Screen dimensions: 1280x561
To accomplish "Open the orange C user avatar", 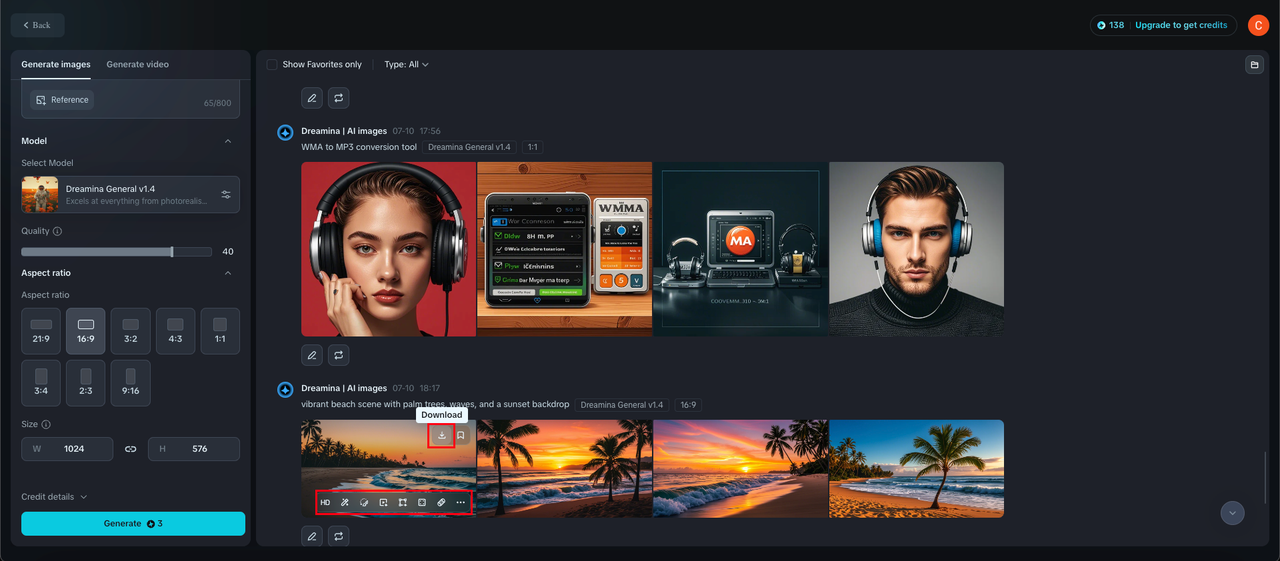I will 1258,25.
